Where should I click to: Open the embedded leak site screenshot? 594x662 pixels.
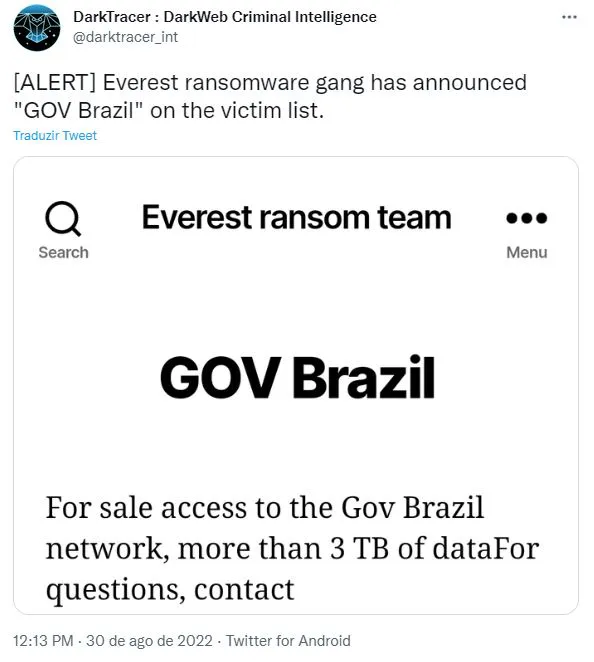pos(296,385)
